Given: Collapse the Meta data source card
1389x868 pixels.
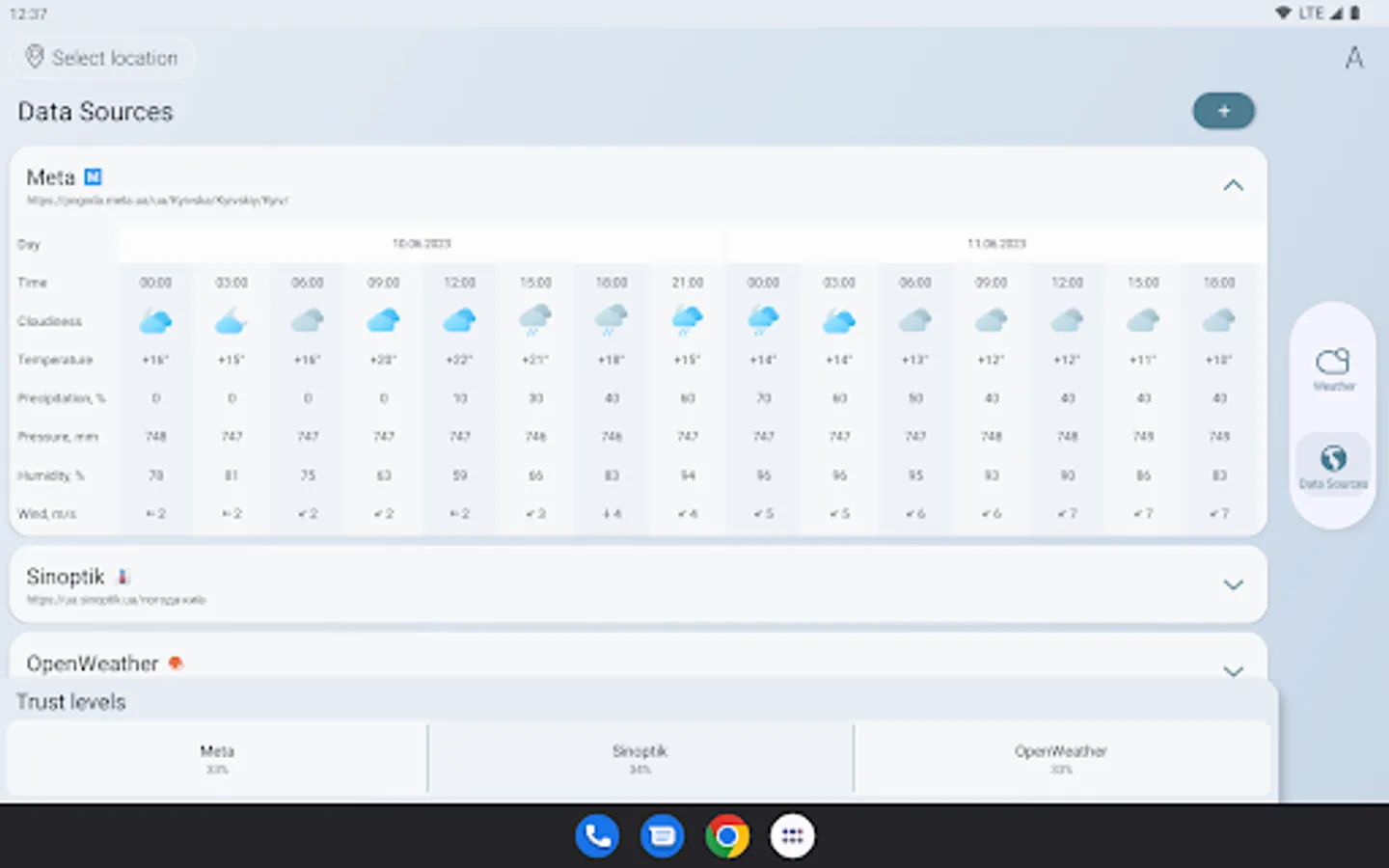Looking at the screenshot, I should (x=1233, y=185).
